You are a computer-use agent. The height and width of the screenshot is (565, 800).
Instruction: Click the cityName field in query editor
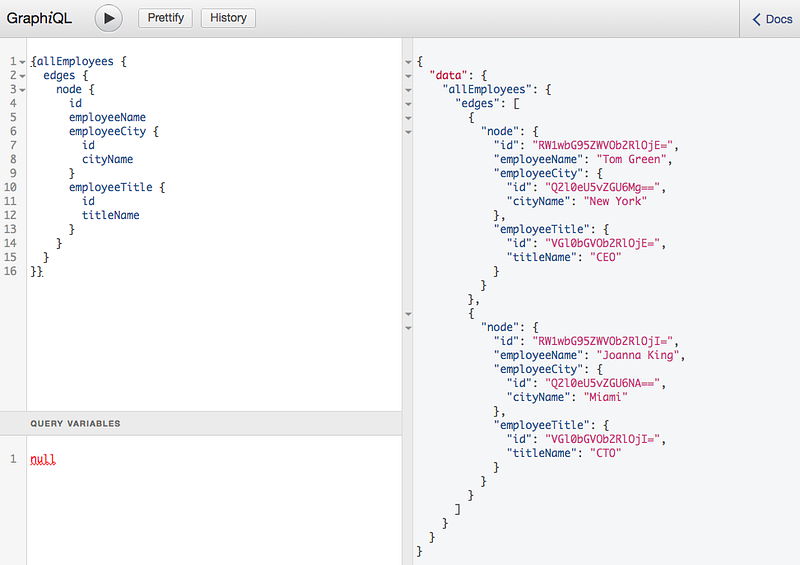[107, 159]
